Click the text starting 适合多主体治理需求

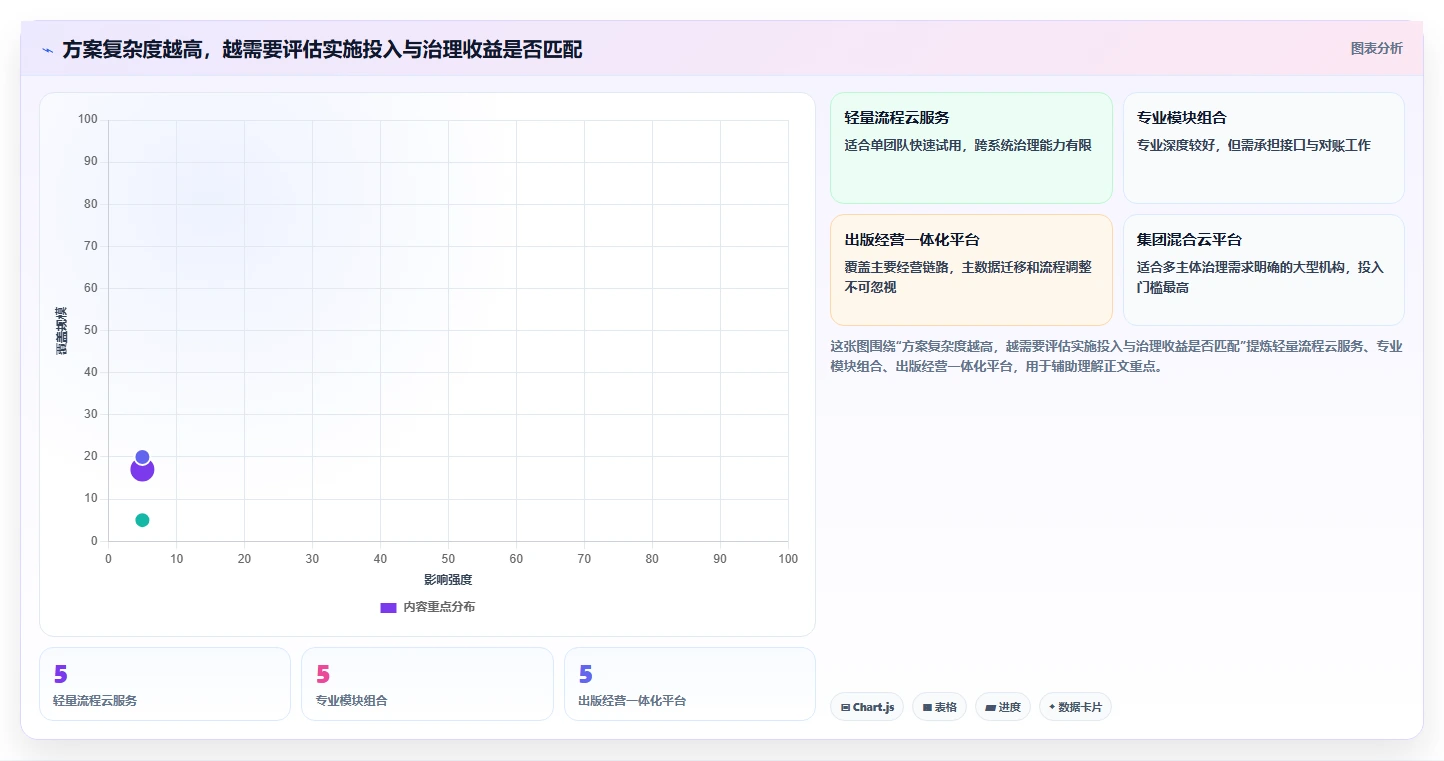1261,277
